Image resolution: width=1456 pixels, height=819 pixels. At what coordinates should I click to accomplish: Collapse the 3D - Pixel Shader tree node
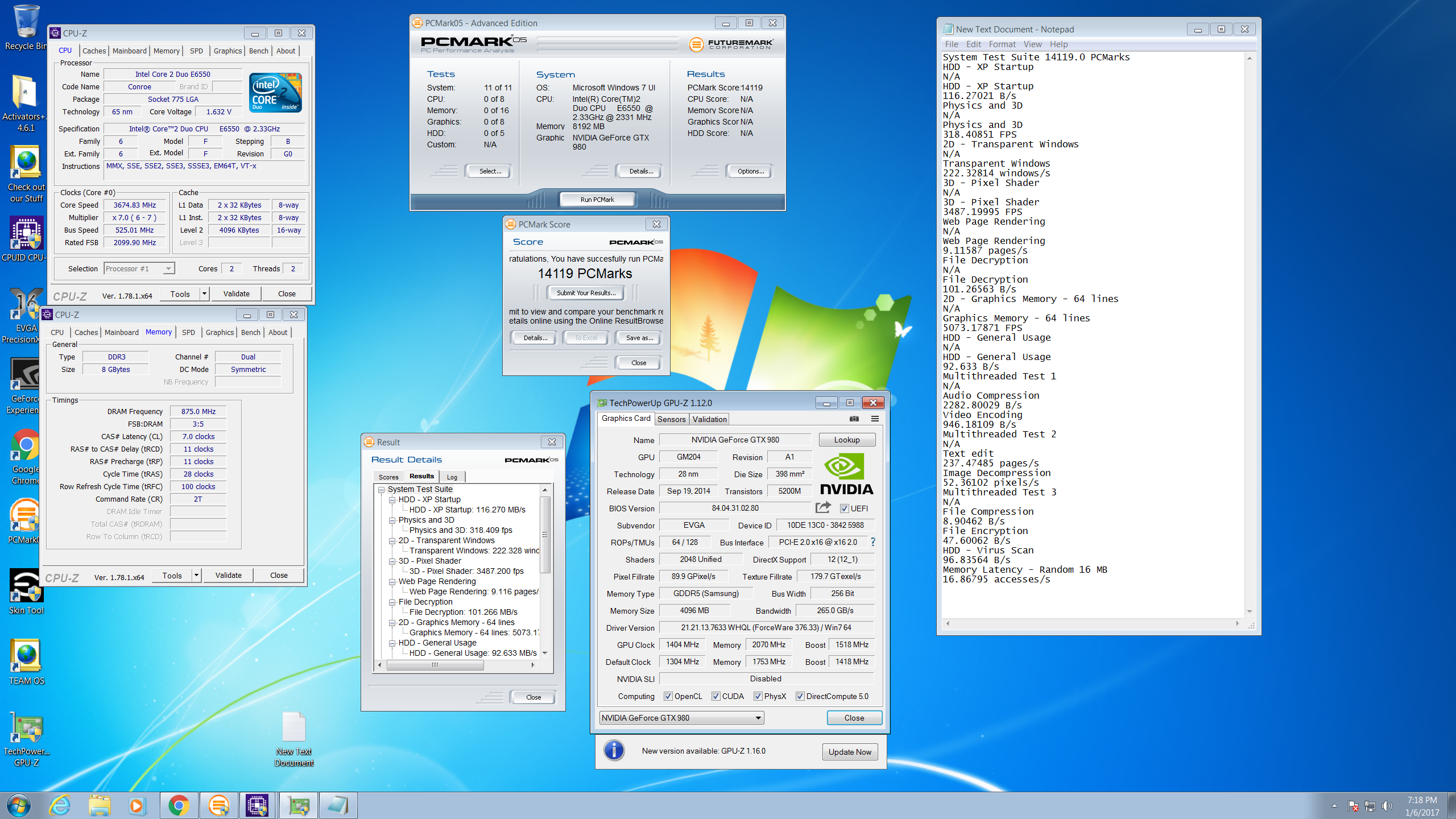point(392,561)
